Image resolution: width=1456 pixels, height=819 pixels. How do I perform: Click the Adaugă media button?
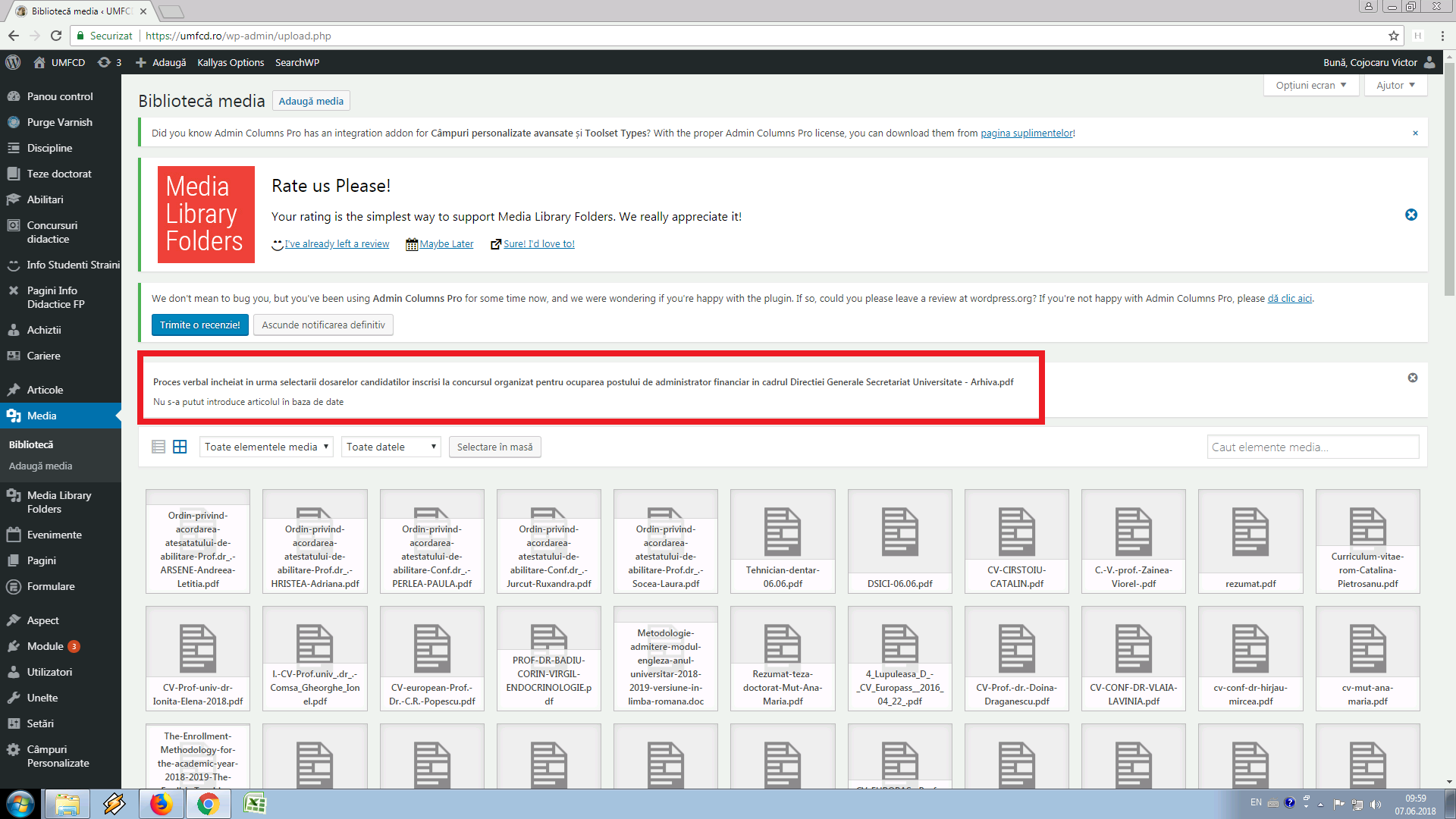[311, 101]
